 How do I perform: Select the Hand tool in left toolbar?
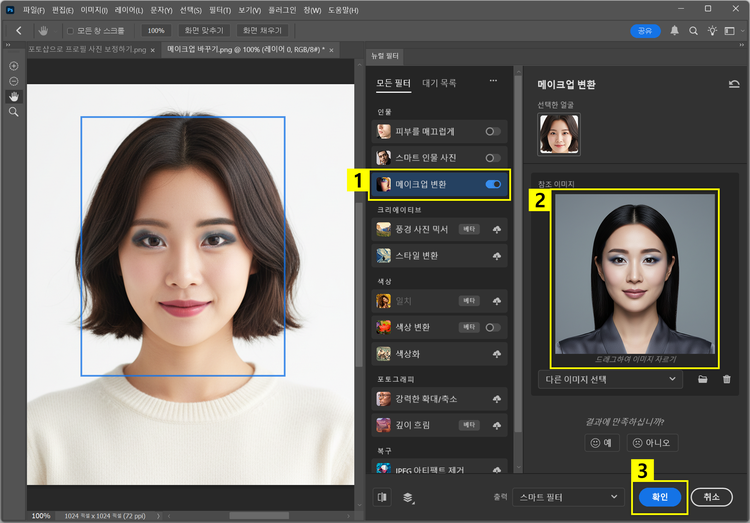[x=14, y=96]
